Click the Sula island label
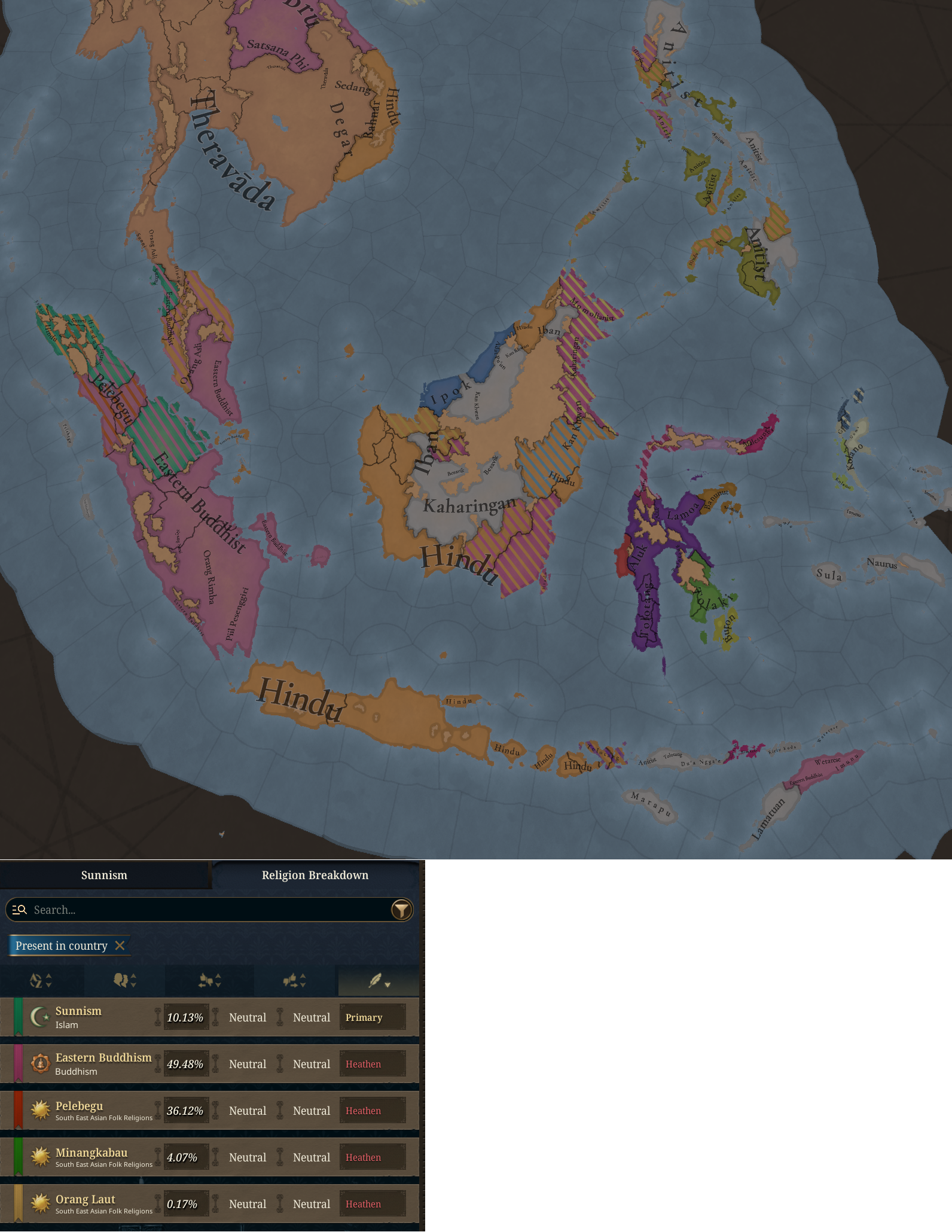 [x=829, y=575]
